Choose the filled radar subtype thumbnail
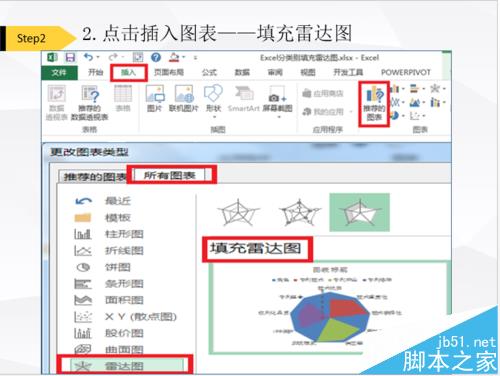 (359, 212)
